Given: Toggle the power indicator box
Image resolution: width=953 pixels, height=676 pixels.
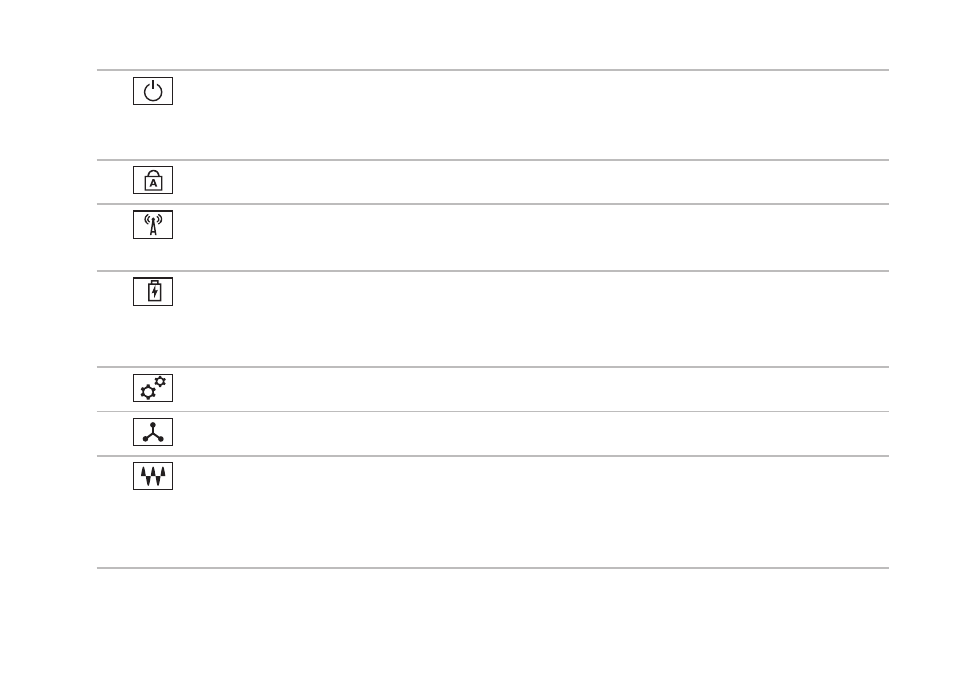Looking at the screenshot, I should point(153,91).
